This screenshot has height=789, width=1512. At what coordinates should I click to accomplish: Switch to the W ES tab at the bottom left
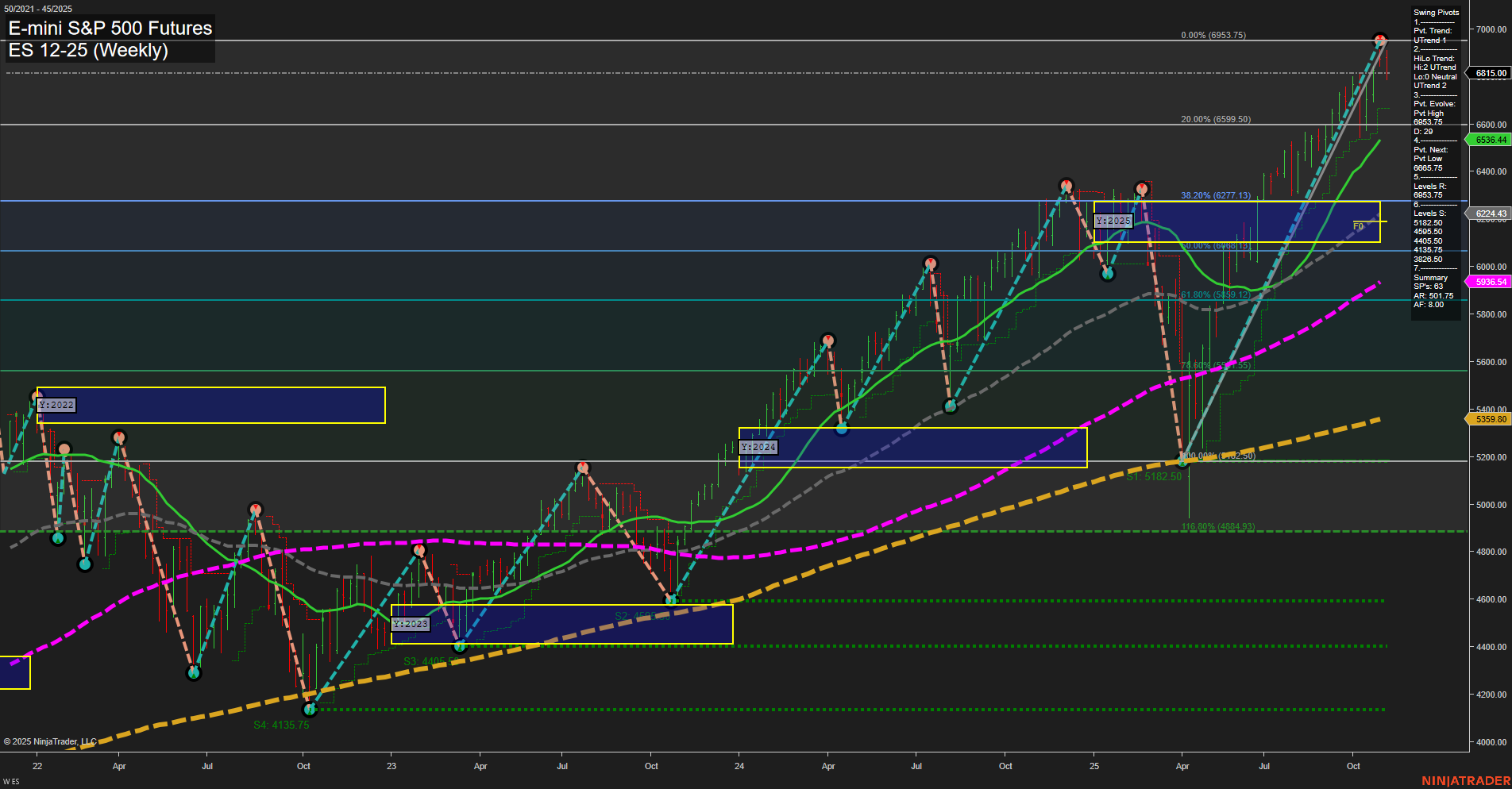point(10,780)
